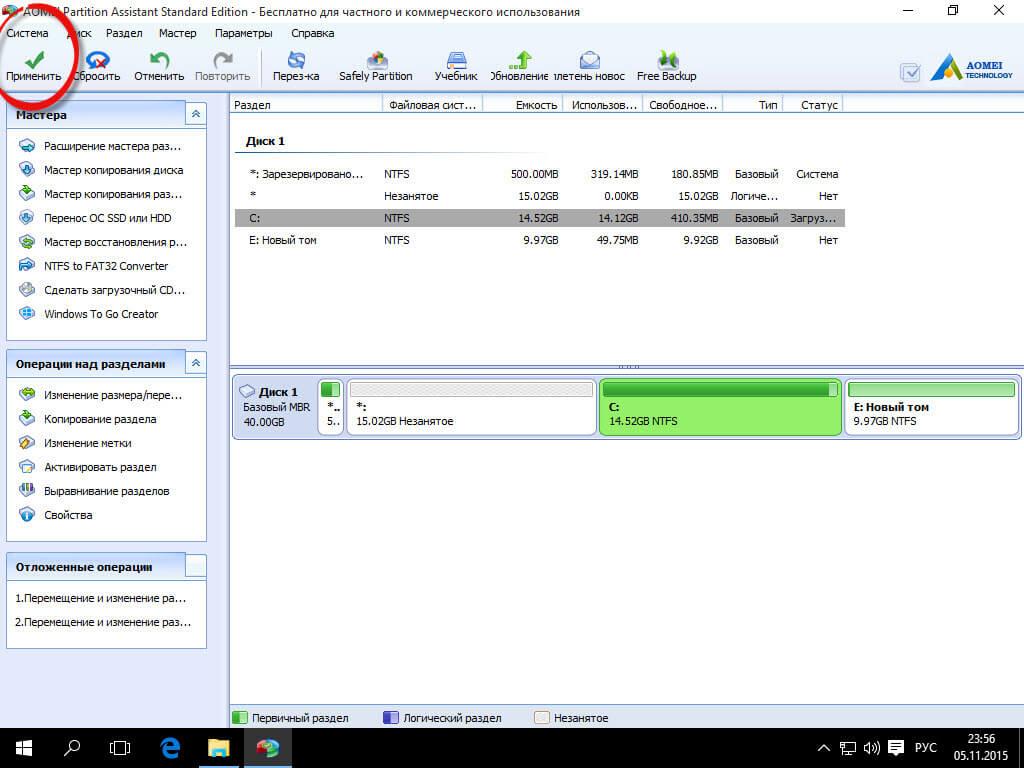Open File Explorer from the taskbar
Image resolution: width=1024 pixels, height=768 pixels.
pos(219,748)
